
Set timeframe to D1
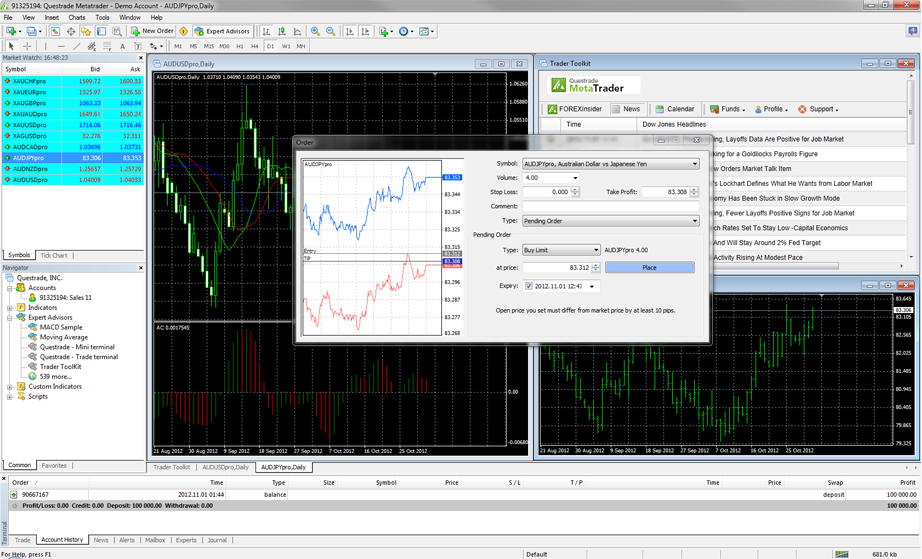[x=270, y=46]
